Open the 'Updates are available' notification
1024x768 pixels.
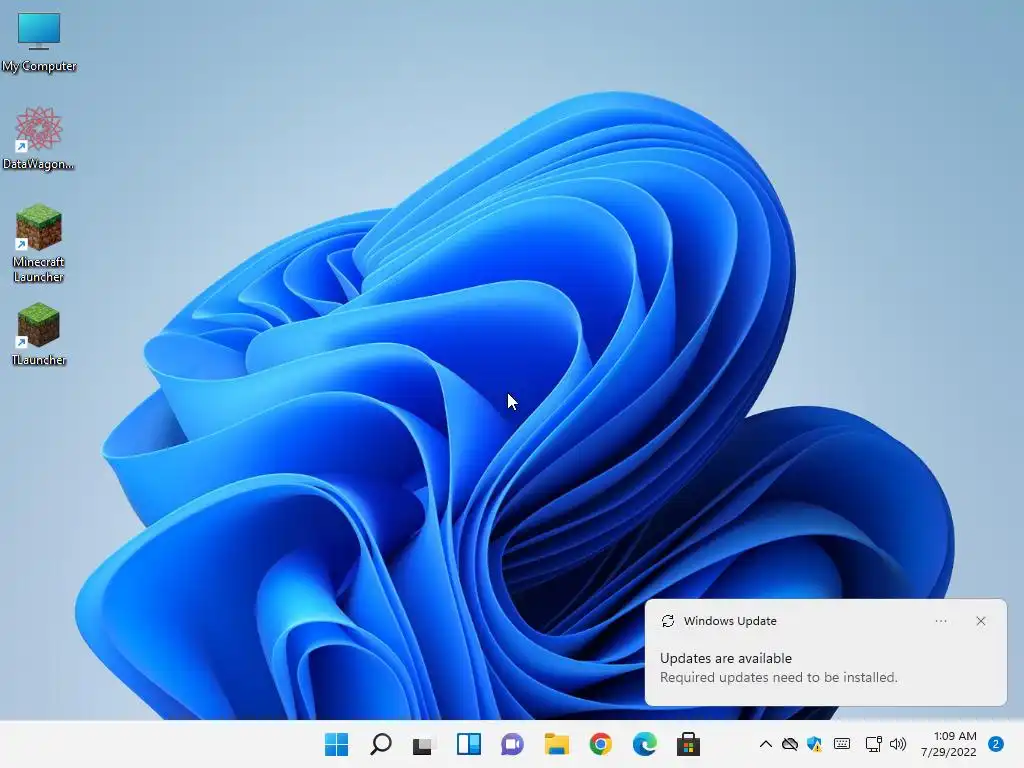coord(726,658)
